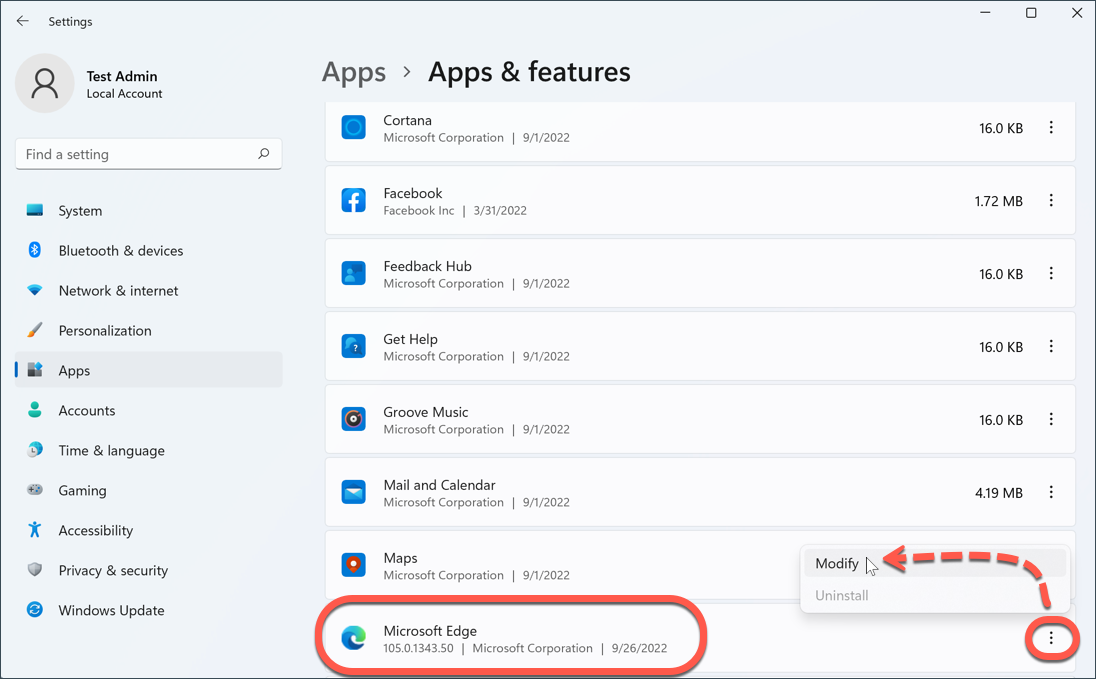Select the Get Help app name
This screenshot has height=679, width=1096.
pos(410,339)
